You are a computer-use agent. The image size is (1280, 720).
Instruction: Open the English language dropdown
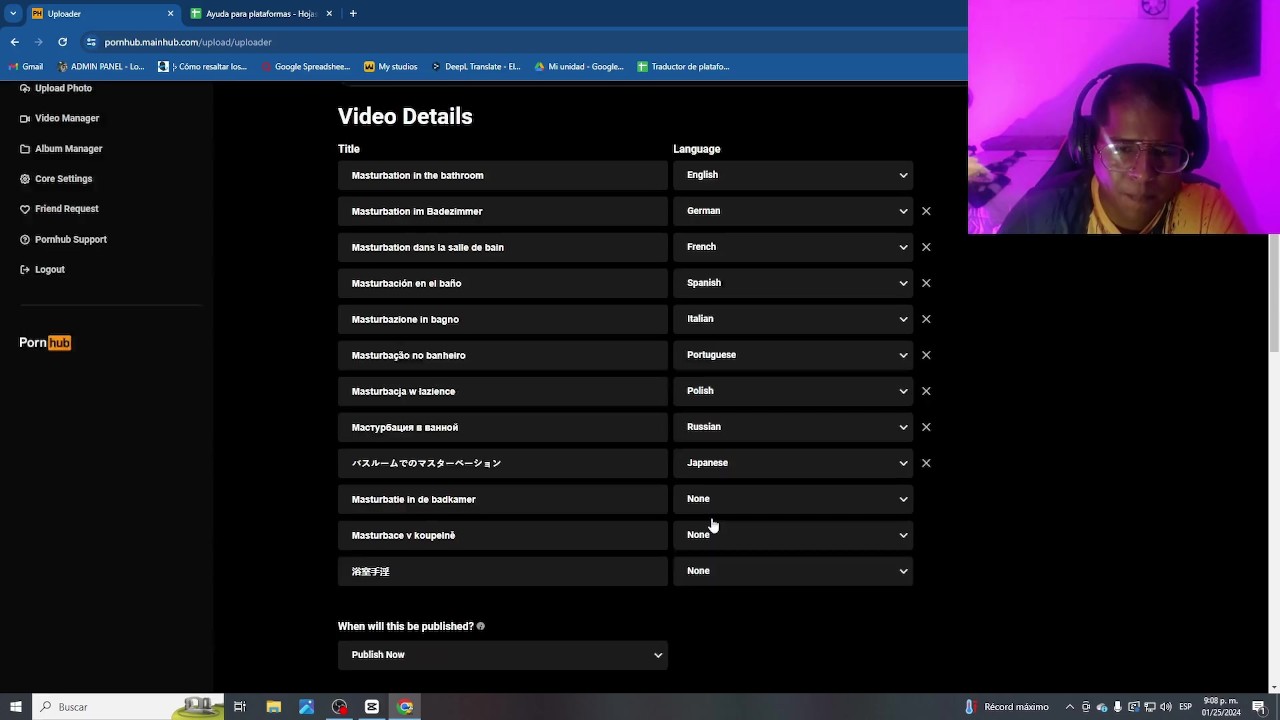pyautogui.click(x=793, y=175)
